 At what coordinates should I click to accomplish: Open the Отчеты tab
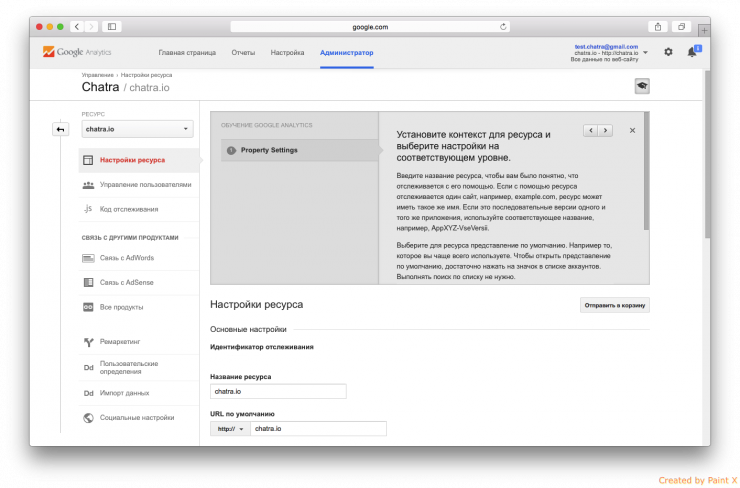243,52
